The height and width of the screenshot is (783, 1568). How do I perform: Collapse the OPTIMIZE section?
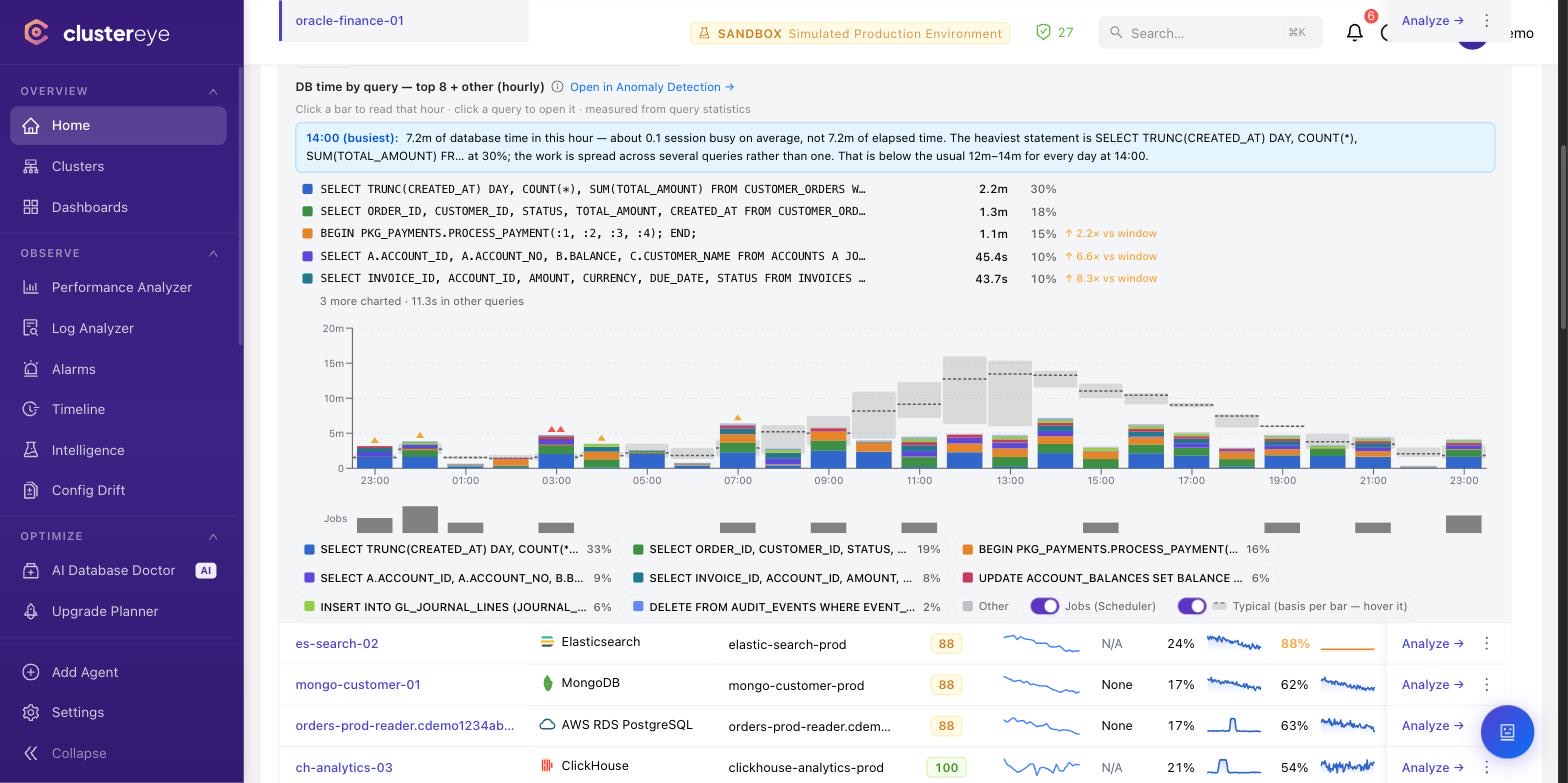point(213,537)
